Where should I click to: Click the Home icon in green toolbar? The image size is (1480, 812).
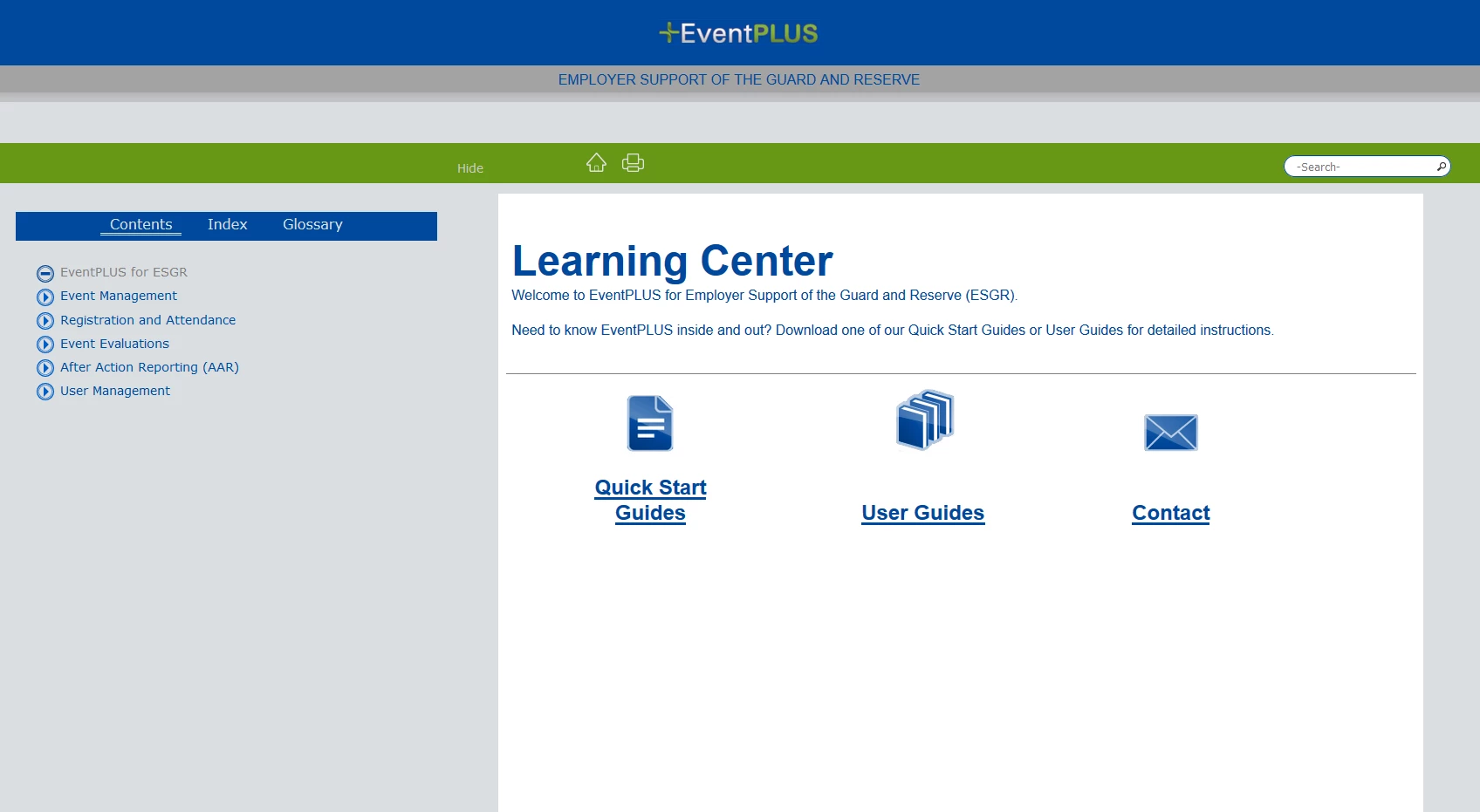tap(596, 162)
